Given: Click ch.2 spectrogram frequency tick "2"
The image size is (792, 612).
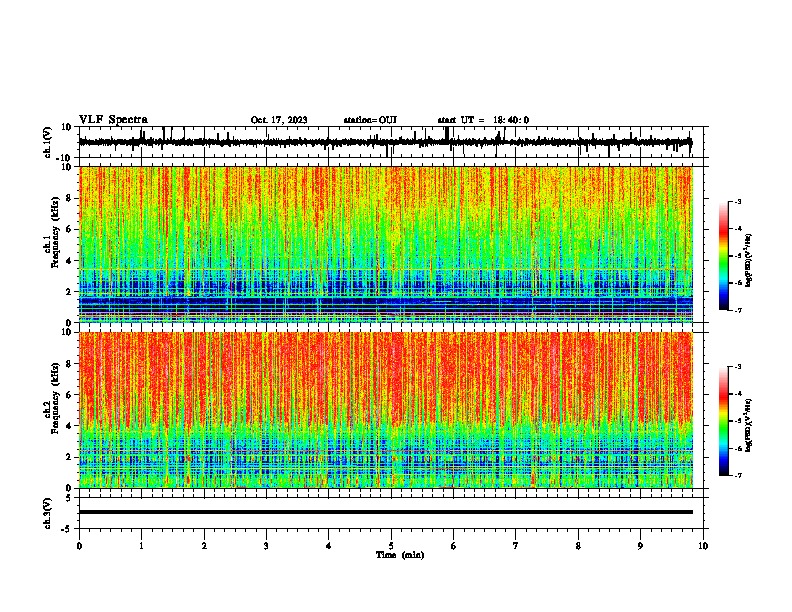Looking at the screenshot, I should (x=69, y=457).
